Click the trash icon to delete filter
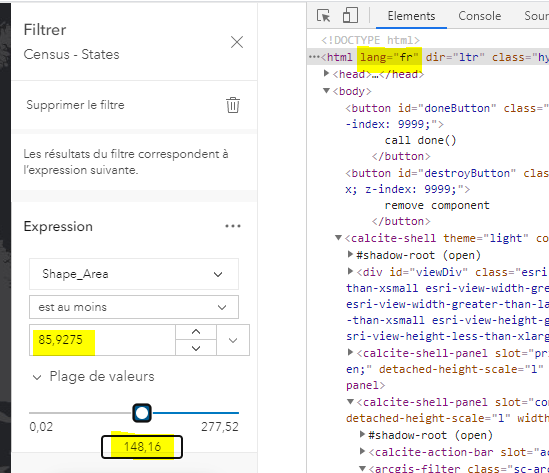549x473 pixels. 233,105
